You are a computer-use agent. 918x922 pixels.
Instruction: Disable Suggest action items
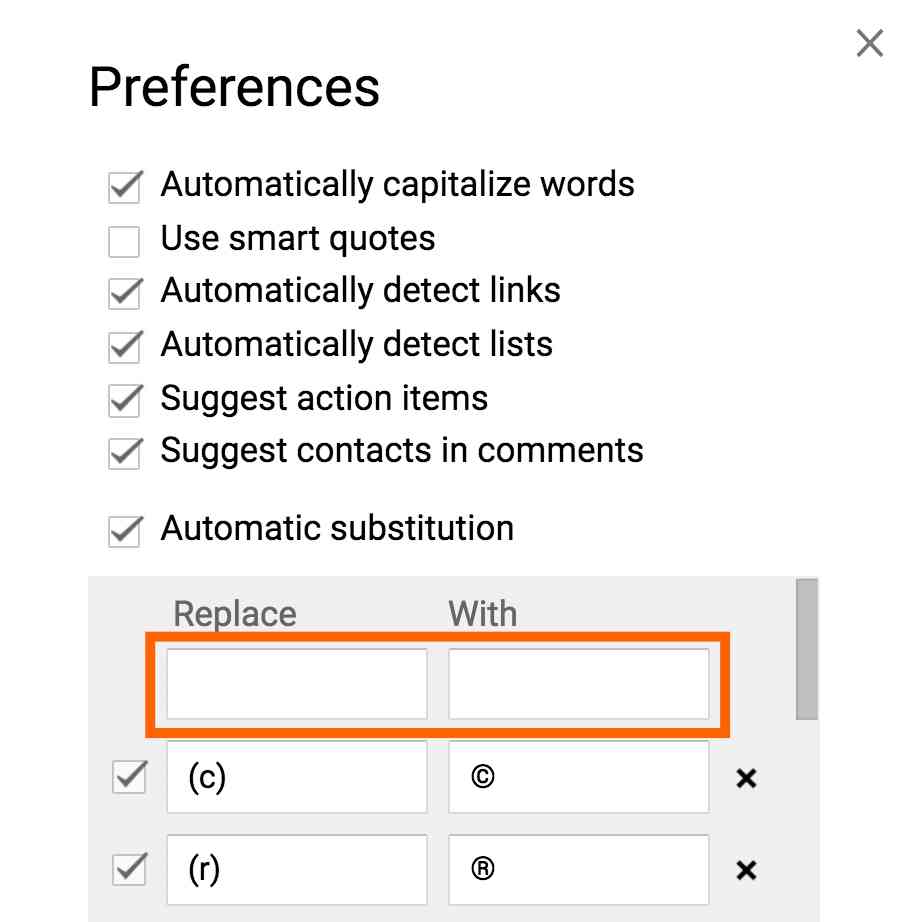pos(123,400)
